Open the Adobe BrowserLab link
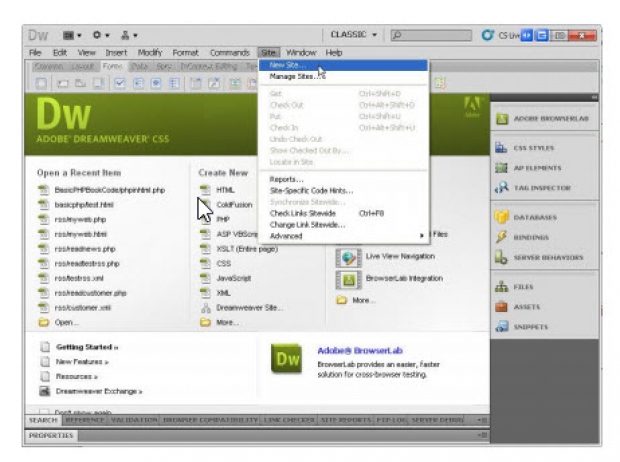620x462 pixels. click(360, 350)
